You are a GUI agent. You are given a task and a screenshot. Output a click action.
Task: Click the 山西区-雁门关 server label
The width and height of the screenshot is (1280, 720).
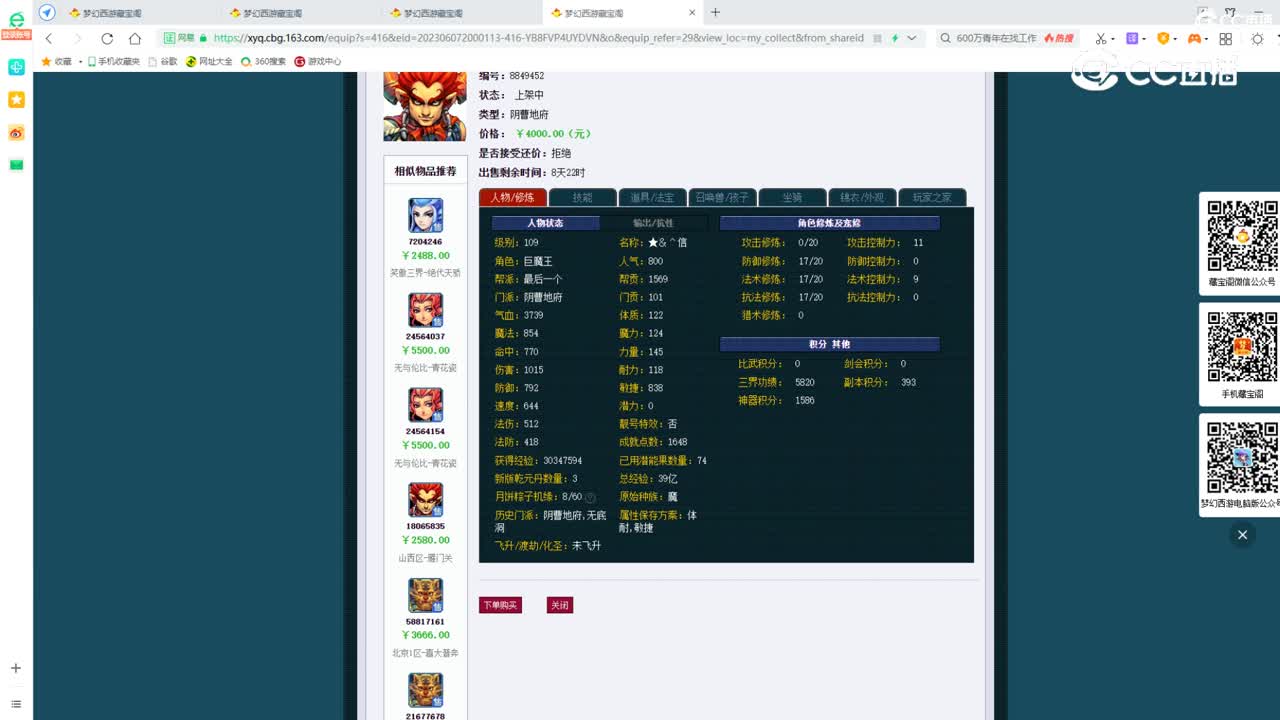[426, 558]
